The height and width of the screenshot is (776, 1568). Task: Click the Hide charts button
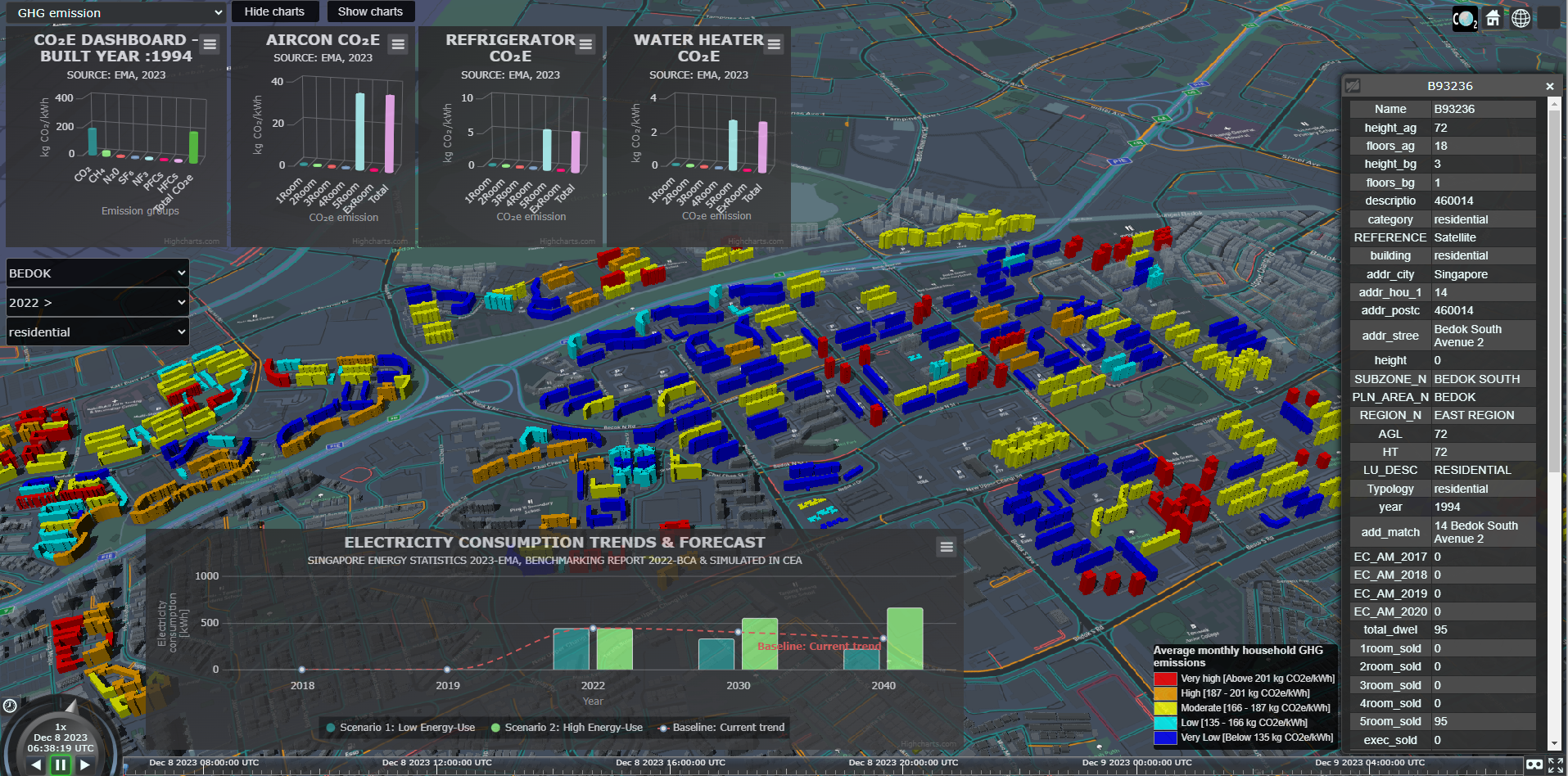274,11
